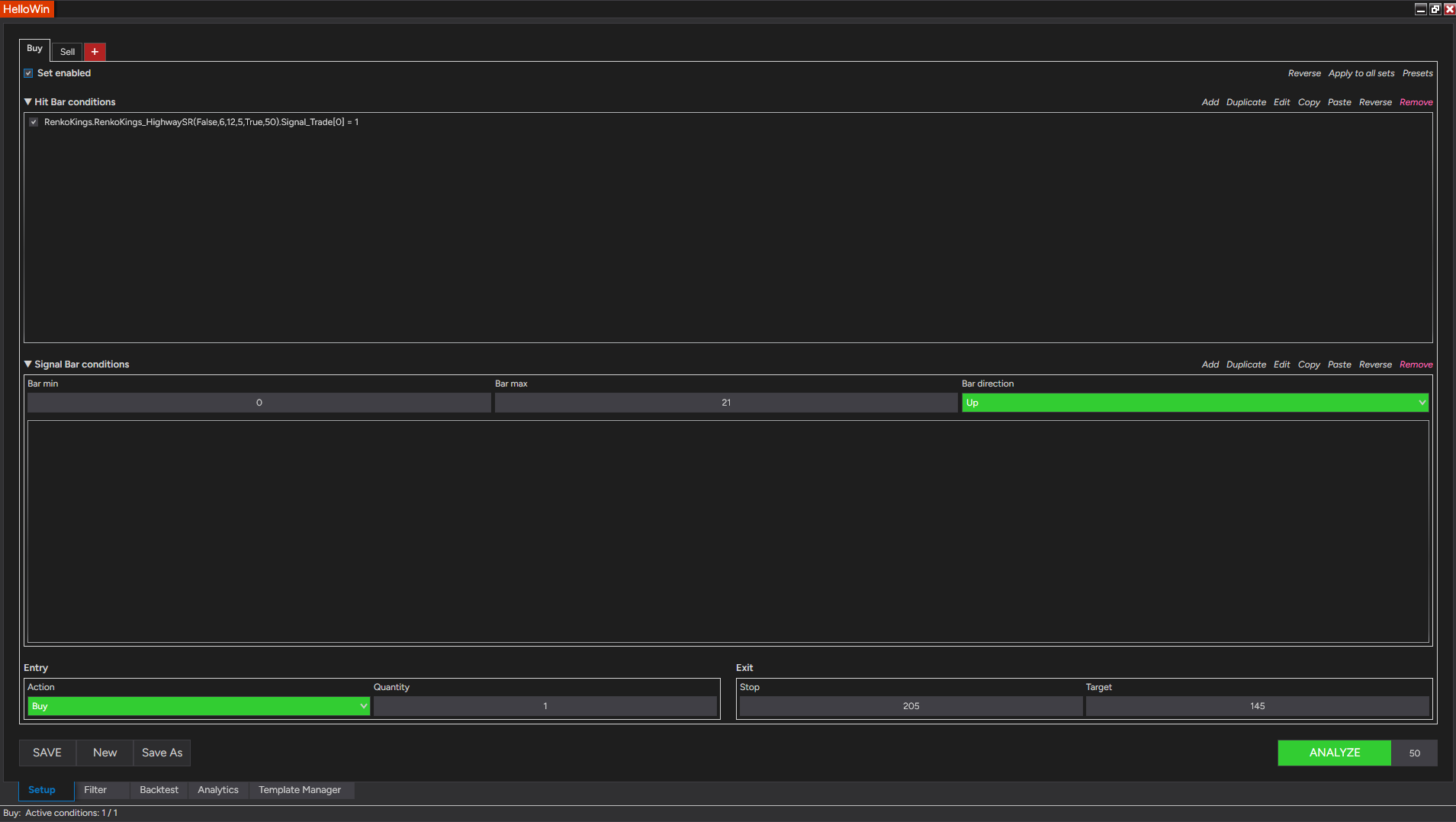Collapse the Signal Bar conditions section
Screen dimensions: 1456x822
[28, 364]
